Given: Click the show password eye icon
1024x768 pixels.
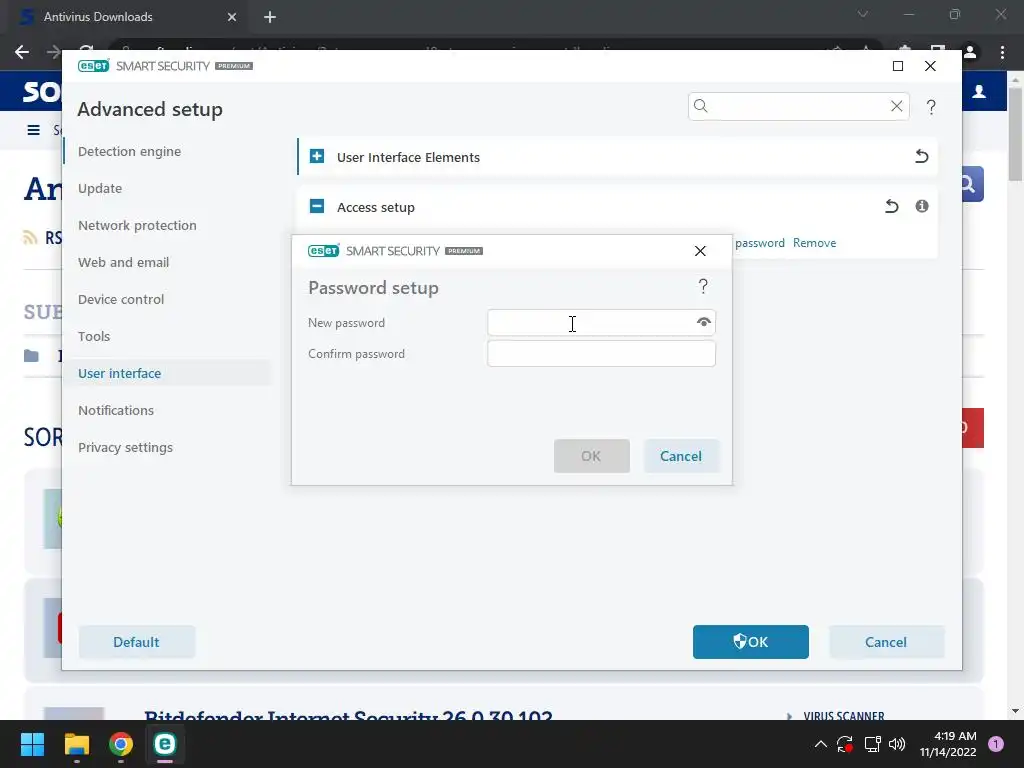Looking at the screenshot, I should pyautogui.click(x=703, y=322).
